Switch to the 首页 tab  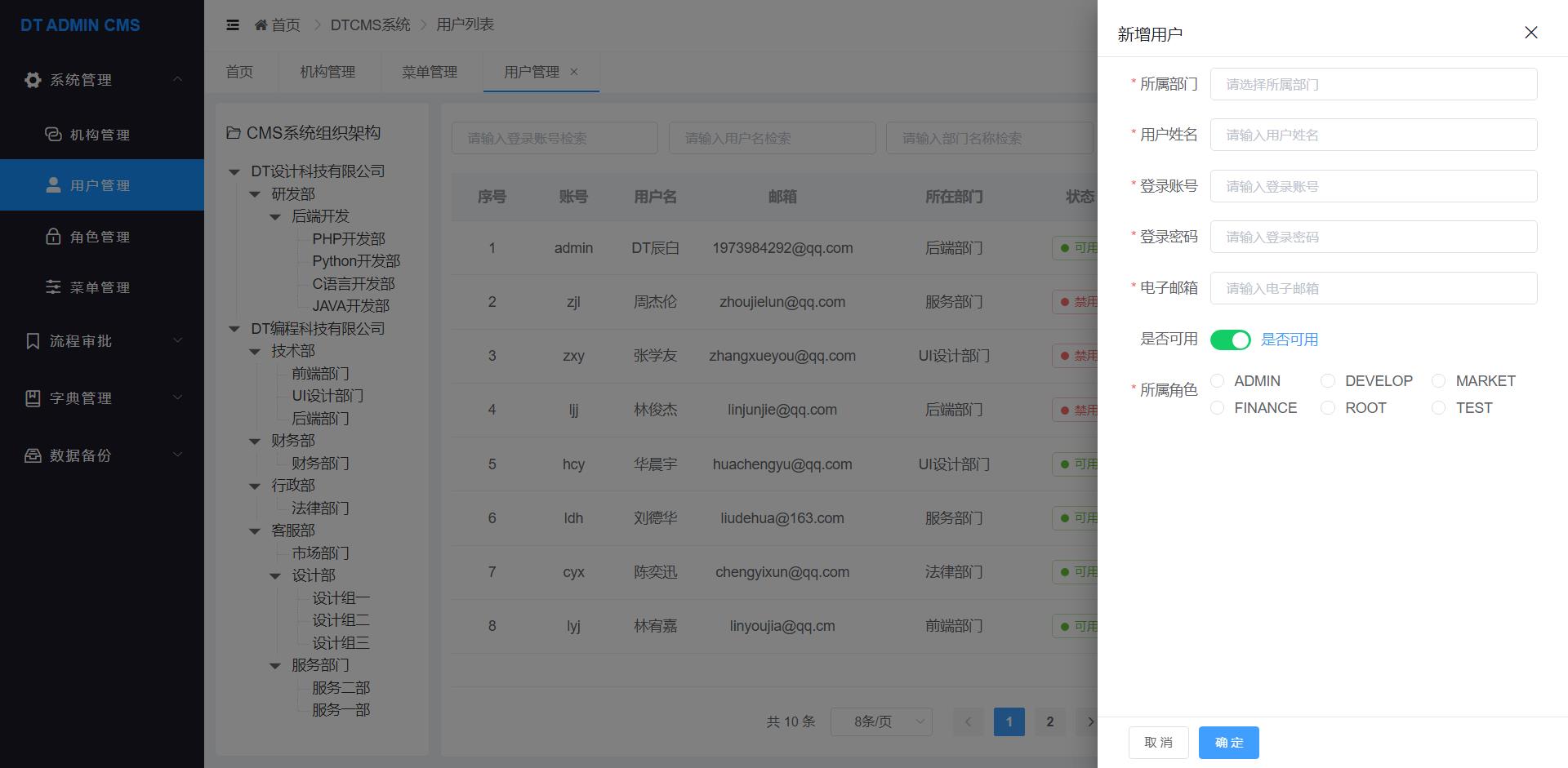pyautogui.click(x=239, y=72)
